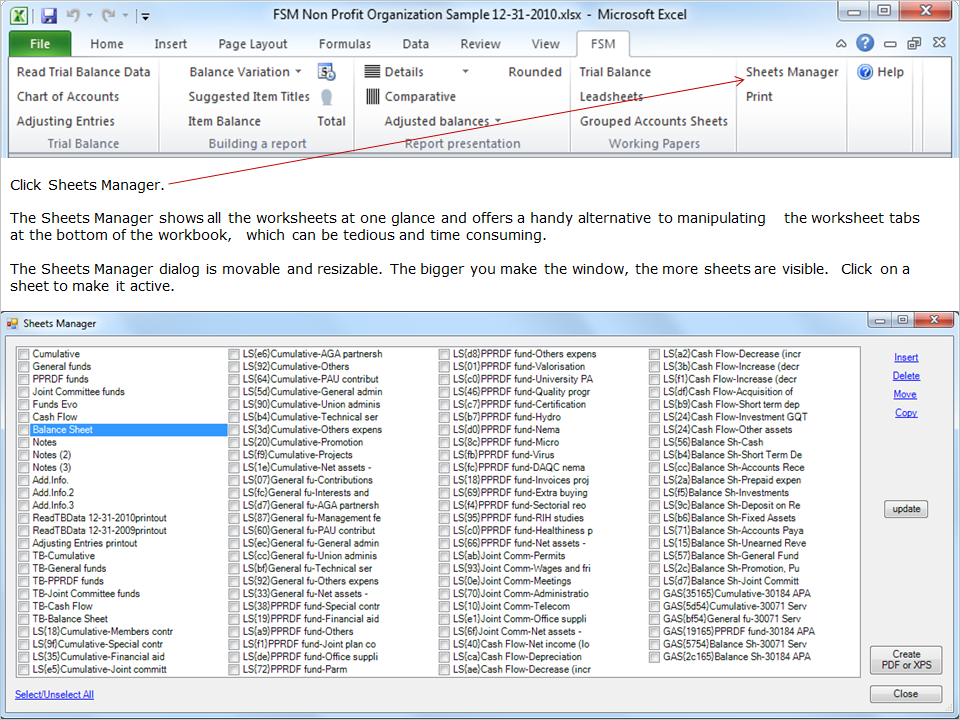Viewport: 960px width, 720px height.
Task: Close the workbook window with ribbon X icon
Action: pyautogui.click(x=939, y=43)
